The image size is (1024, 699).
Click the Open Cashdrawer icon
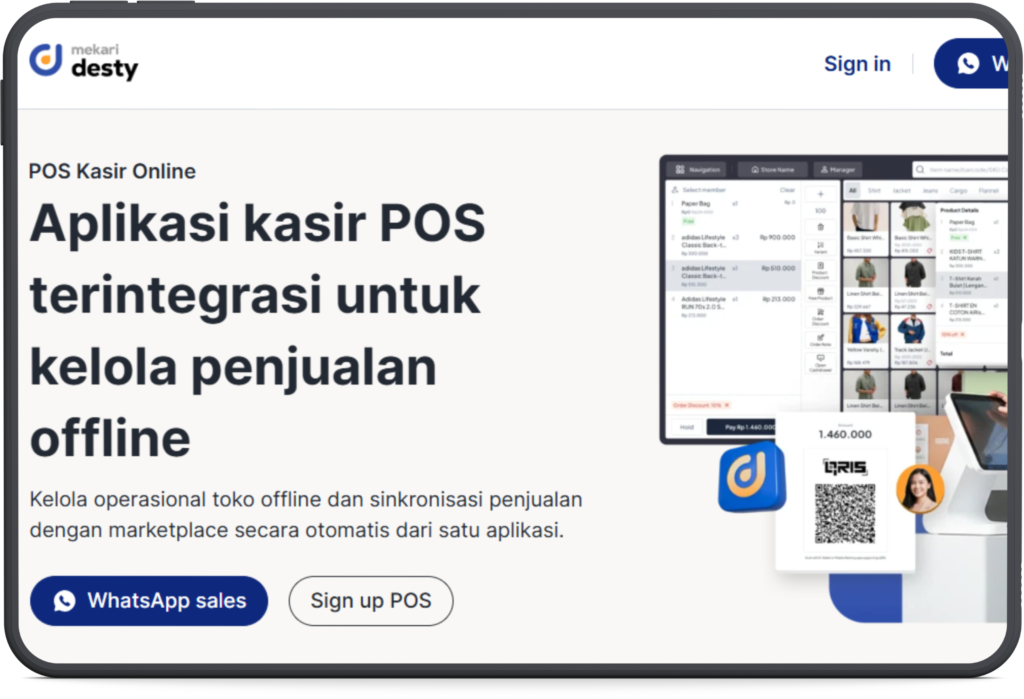[x=821, y=362]
